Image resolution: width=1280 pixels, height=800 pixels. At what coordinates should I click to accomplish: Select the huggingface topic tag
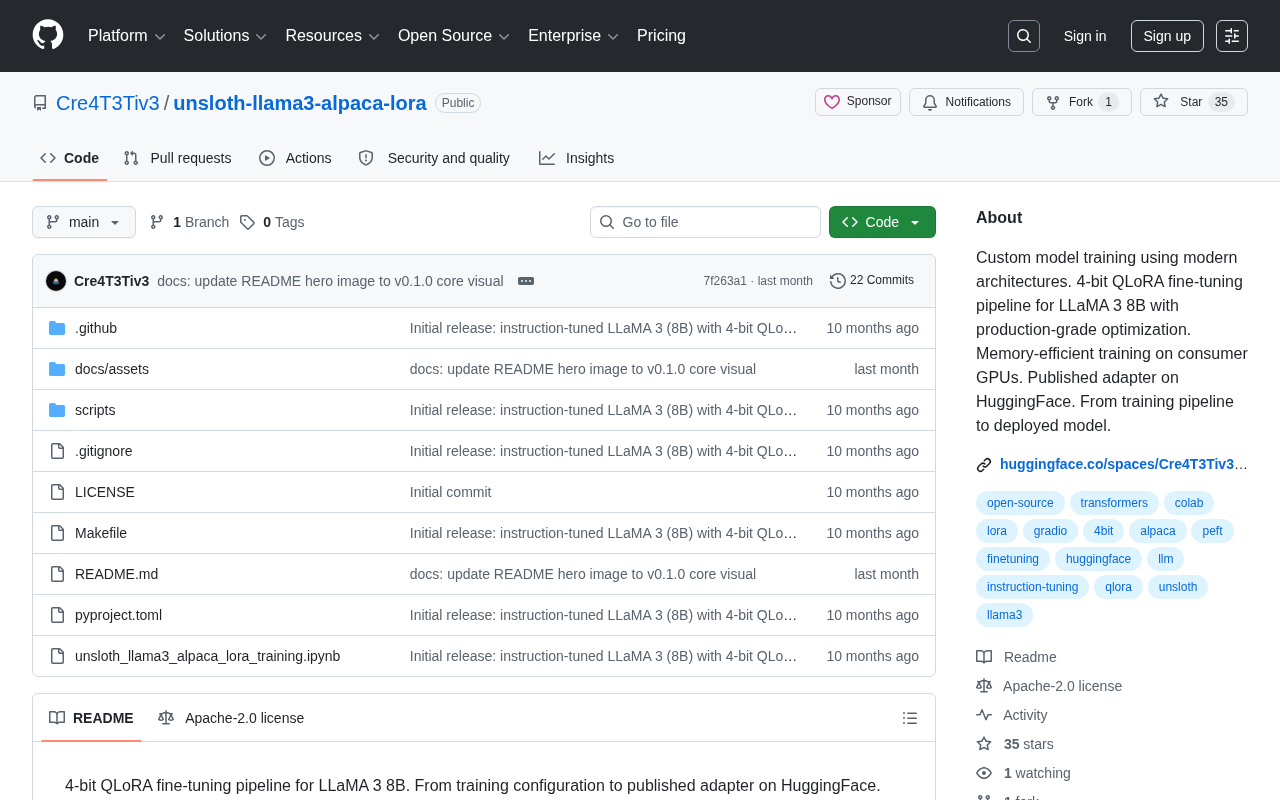coord(1098,559)
